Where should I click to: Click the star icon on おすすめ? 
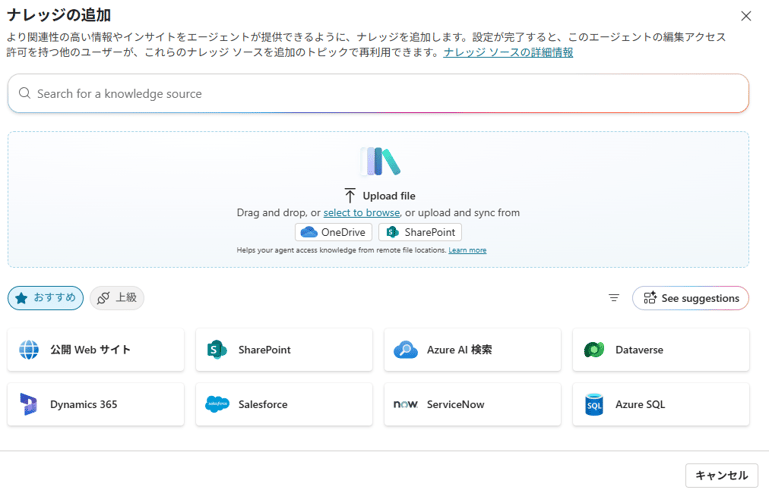(x=21, y=298)
